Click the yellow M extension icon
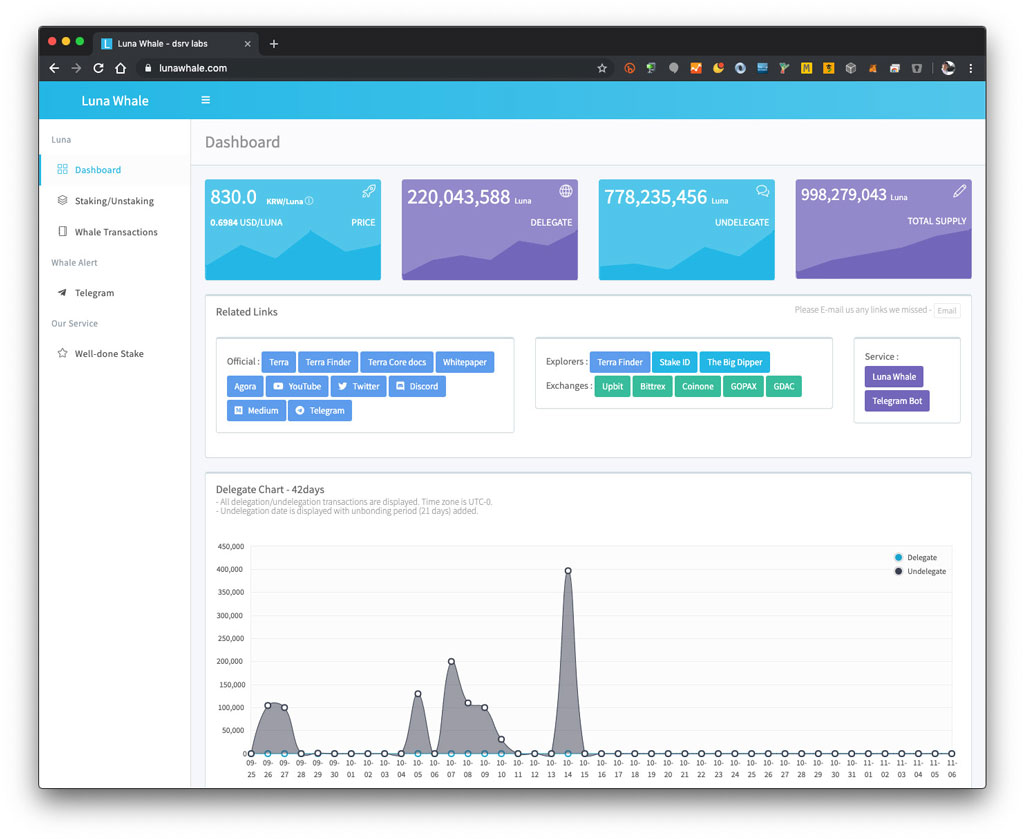Screen dimensions: 1024x839 click(807, 68)
